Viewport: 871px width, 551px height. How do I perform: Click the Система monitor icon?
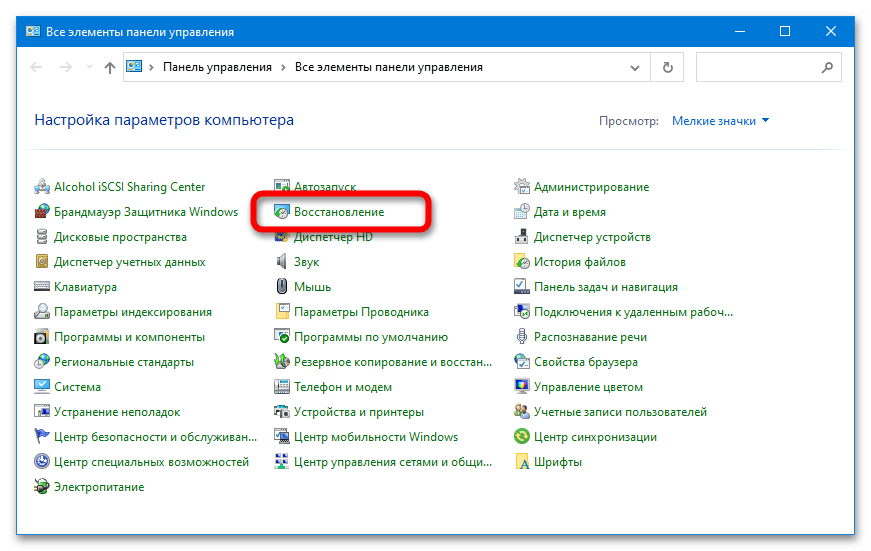pos(42,387)
